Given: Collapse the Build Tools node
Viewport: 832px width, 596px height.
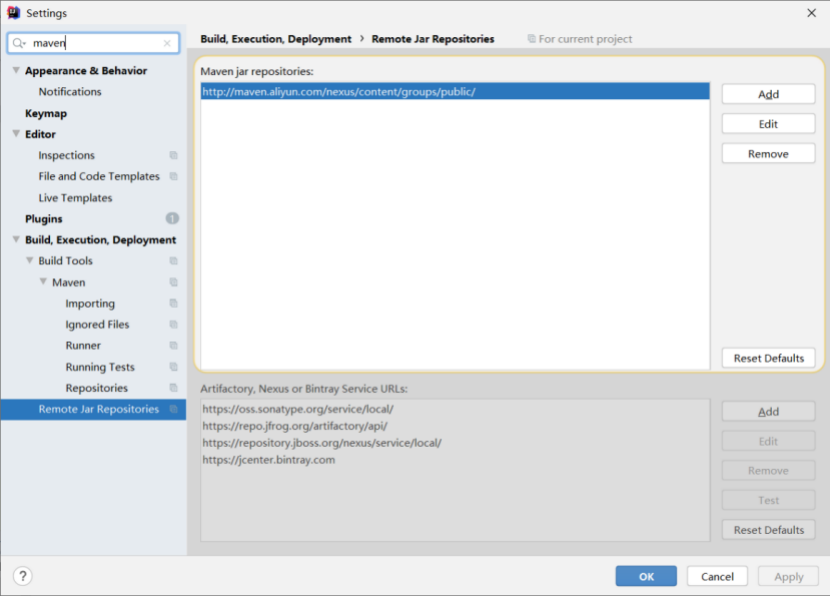Looking at the screenshot, I should 30,261.
